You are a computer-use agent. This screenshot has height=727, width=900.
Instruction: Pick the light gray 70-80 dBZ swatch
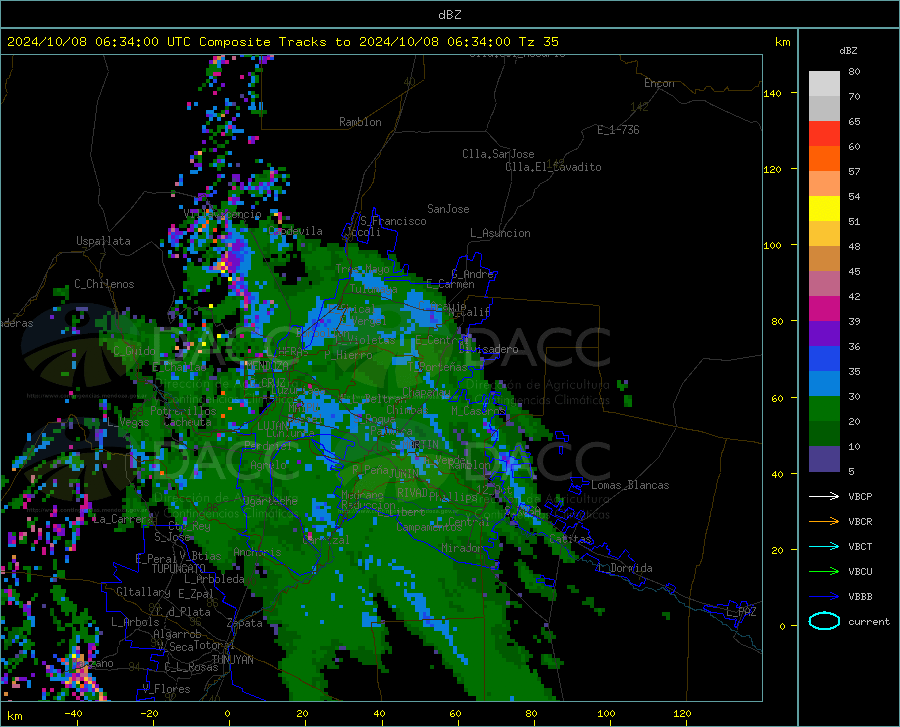pyautogui.click(x=824, y=84)
